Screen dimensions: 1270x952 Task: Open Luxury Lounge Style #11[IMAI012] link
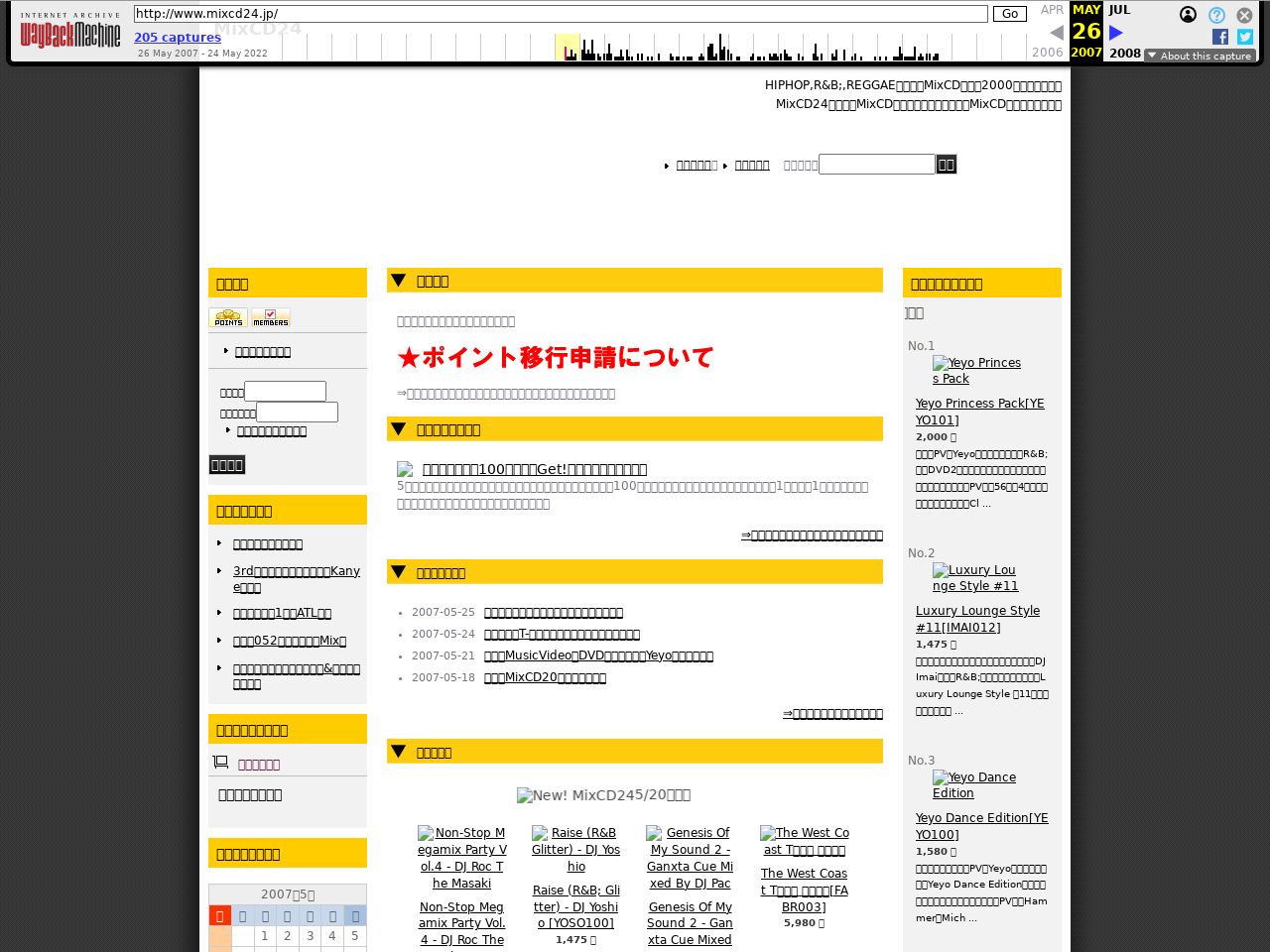point(978,619)
